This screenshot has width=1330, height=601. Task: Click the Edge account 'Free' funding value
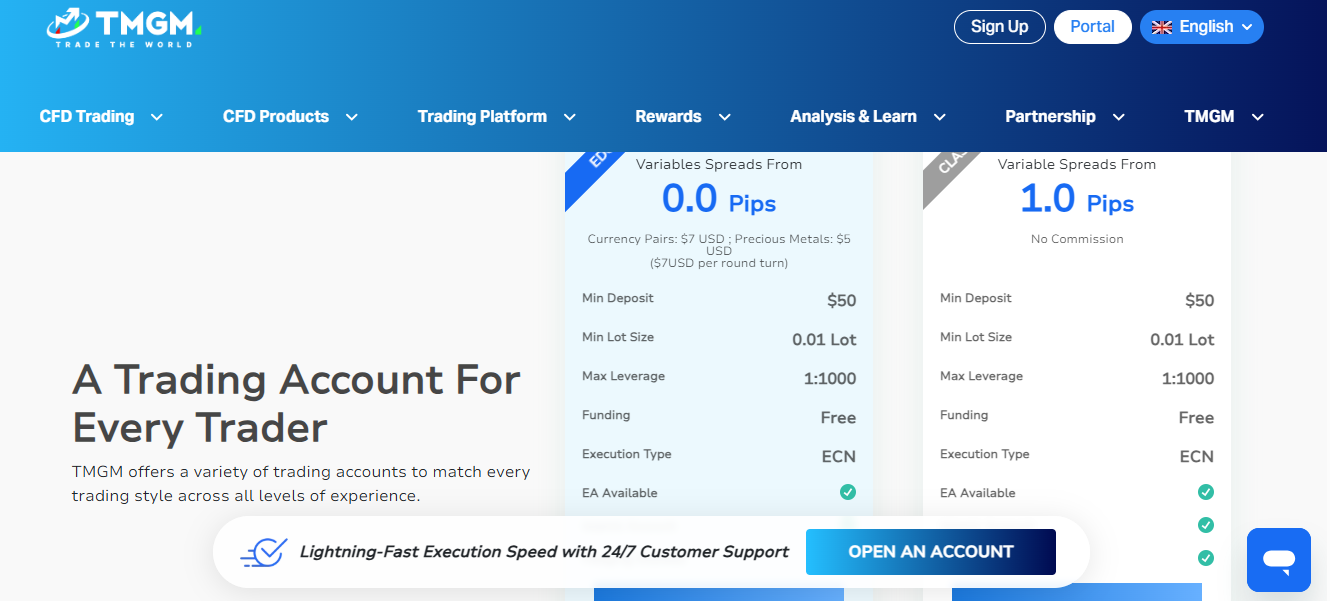tap(838, 417)
